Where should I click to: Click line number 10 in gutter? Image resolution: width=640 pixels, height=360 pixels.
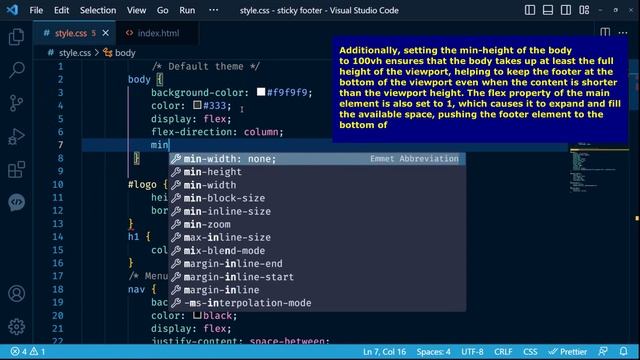(x=58, y=184)
